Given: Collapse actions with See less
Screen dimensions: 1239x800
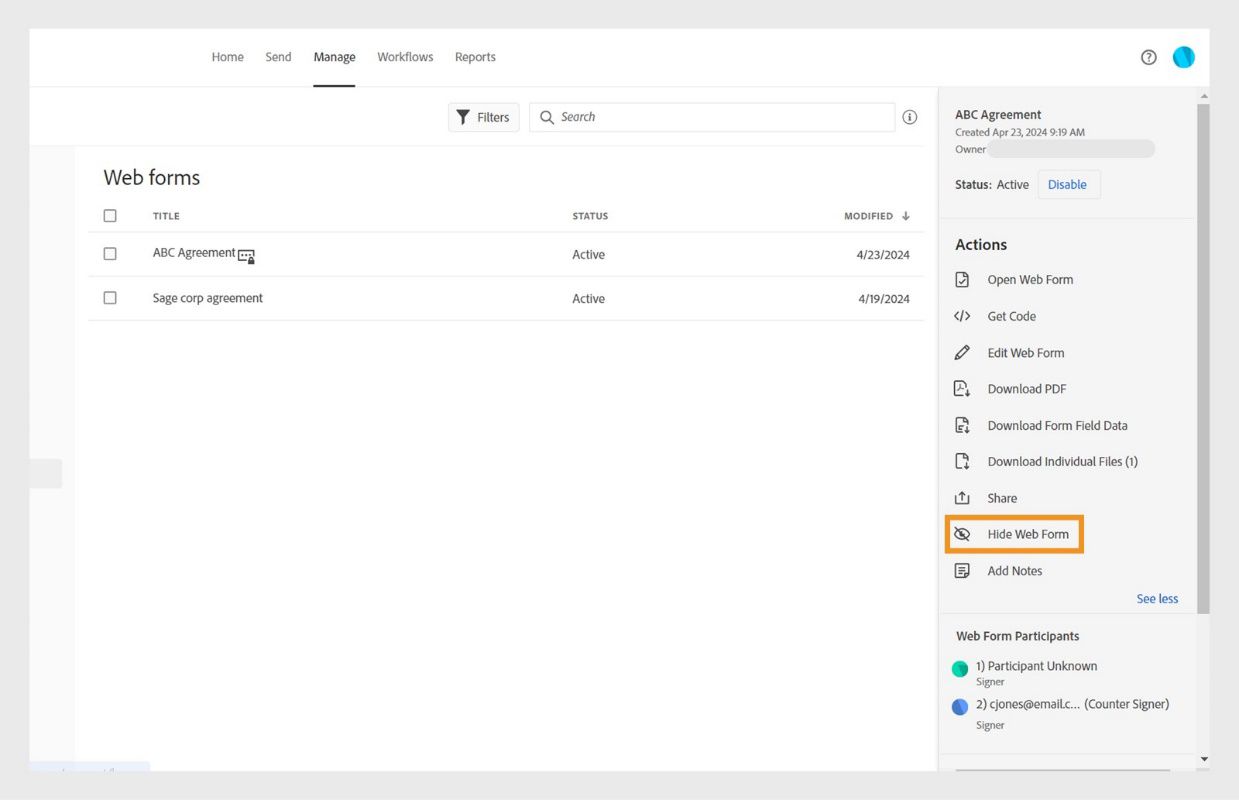Looking at the screenshot, I should pos(1157,599).
